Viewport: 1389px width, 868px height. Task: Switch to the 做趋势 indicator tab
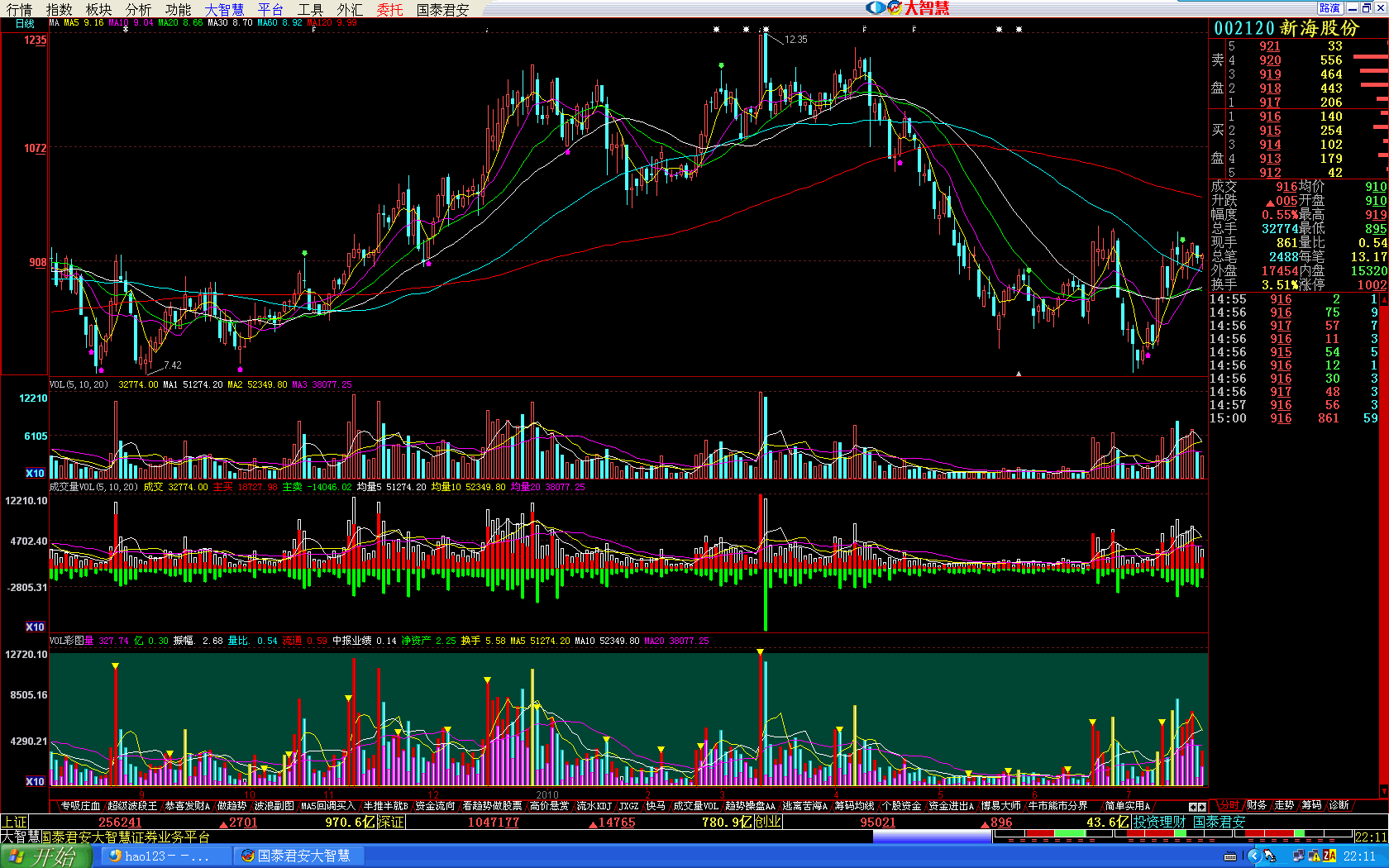232,806
